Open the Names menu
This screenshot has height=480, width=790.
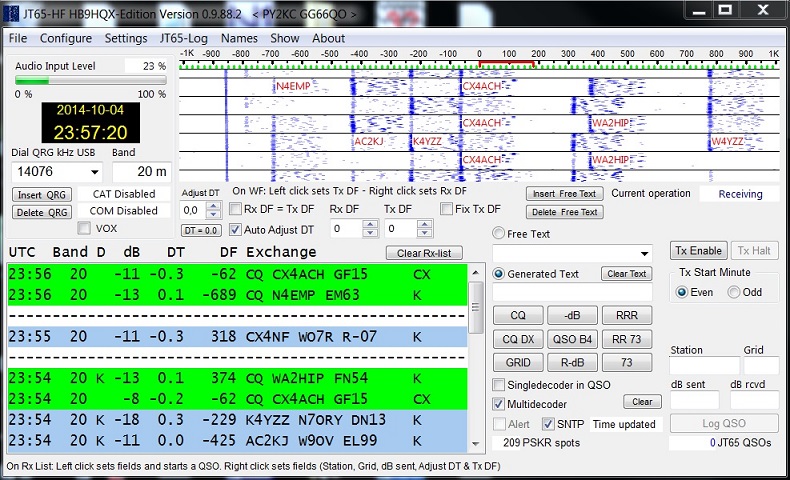[239, 38]
